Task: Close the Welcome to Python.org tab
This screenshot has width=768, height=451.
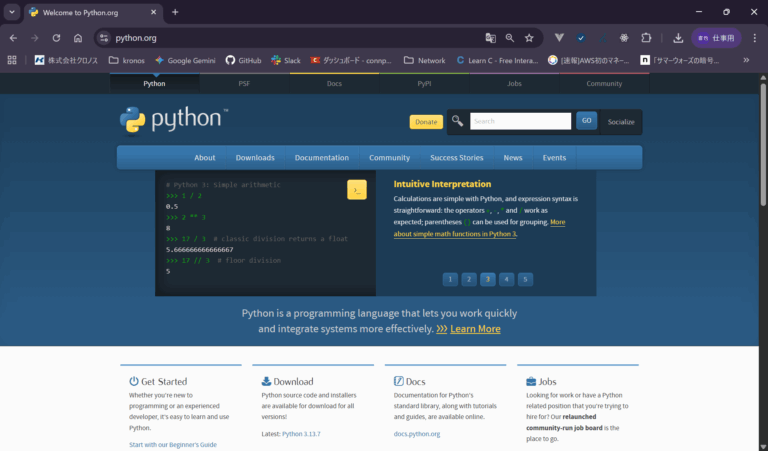Action: click(x=153, y=12)
